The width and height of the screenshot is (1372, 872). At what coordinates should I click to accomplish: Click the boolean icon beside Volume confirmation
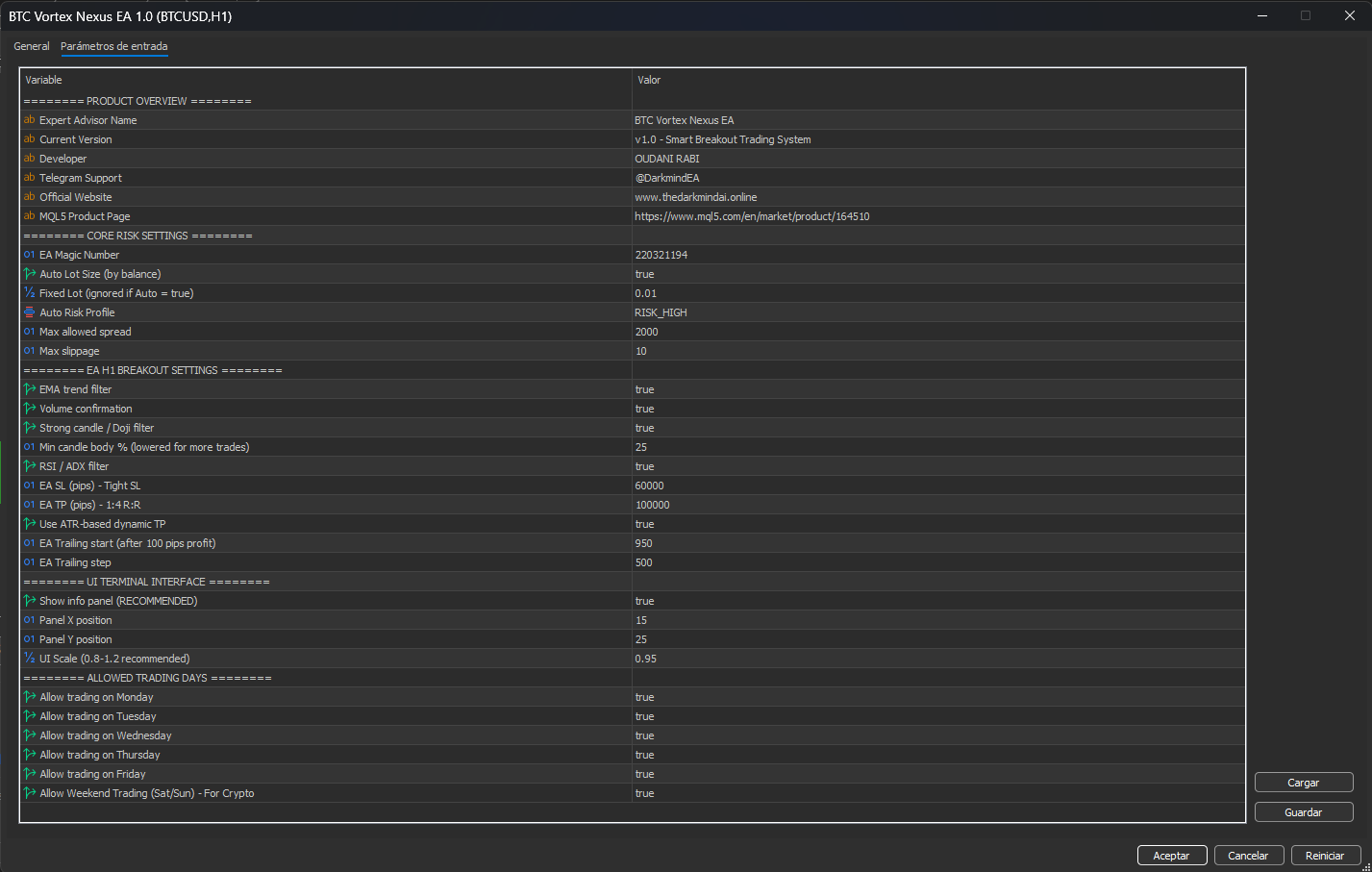click(x=29, y=409)
